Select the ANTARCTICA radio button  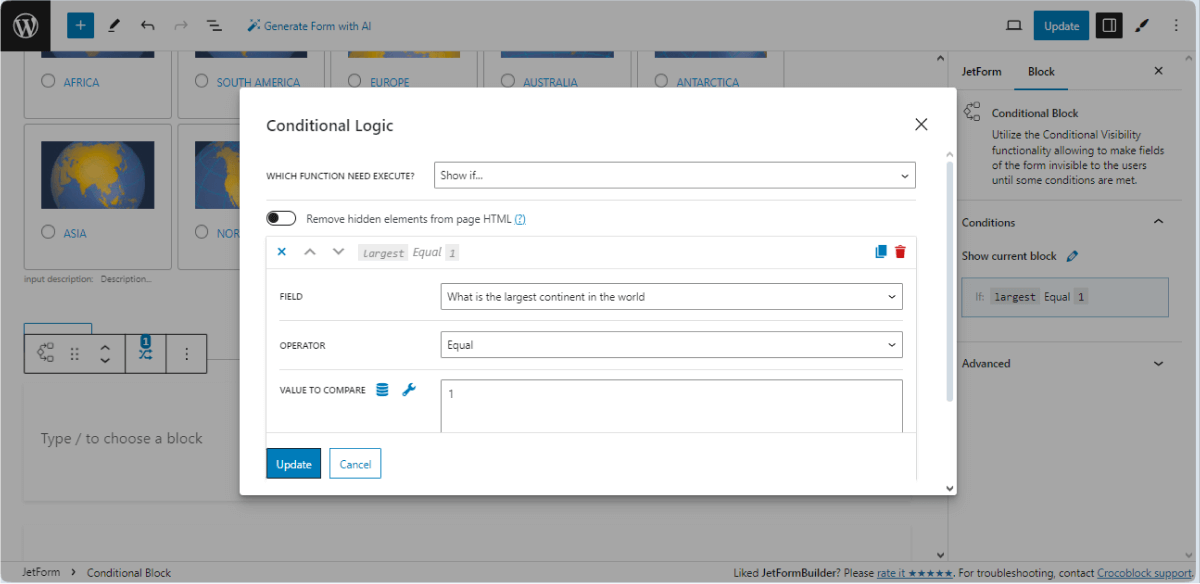pos(660,83)
